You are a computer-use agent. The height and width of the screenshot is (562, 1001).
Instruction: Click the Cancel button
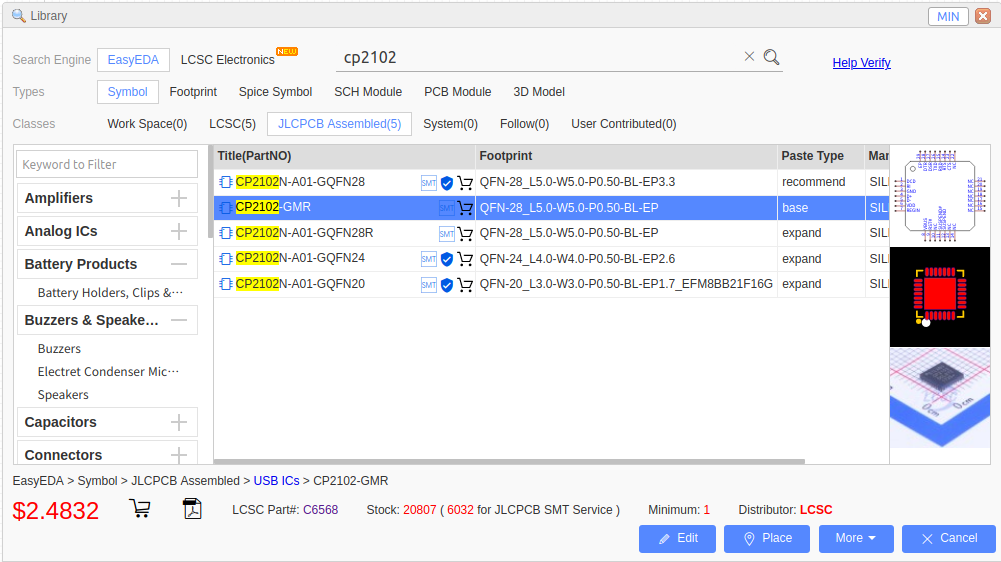[x=949, y=538]
